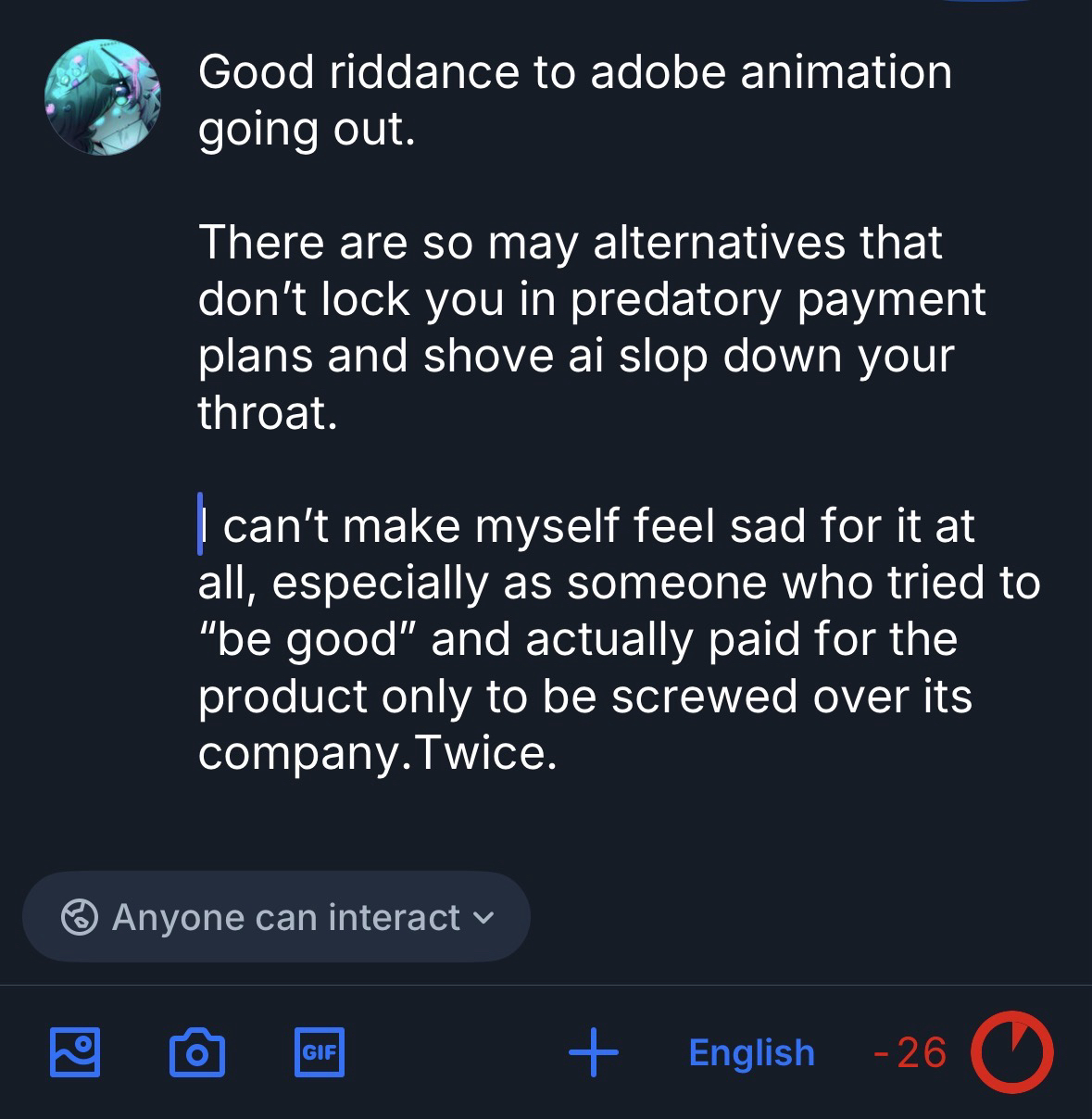Click the word "throat." in the draft
Screen dimensions: 1092x1119
coord(267,413)
